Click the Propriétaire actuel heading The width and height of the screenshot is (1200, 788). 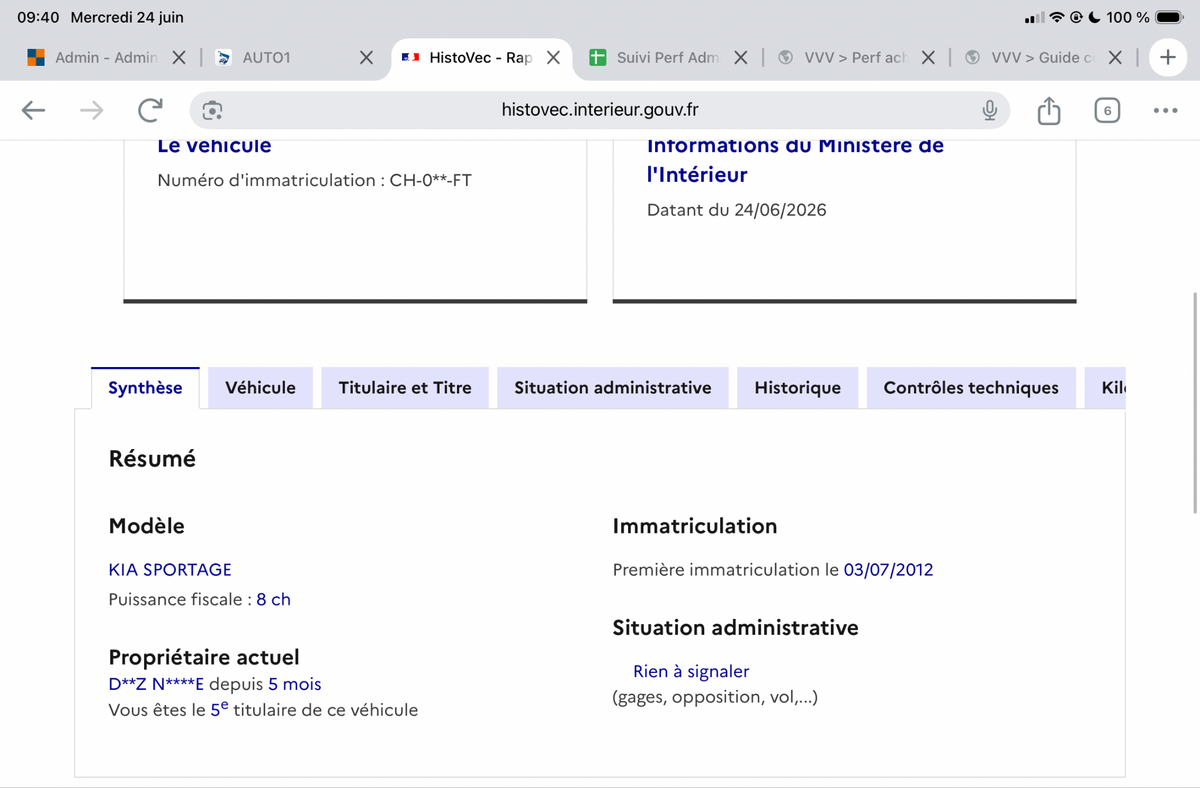pos(204,658)
